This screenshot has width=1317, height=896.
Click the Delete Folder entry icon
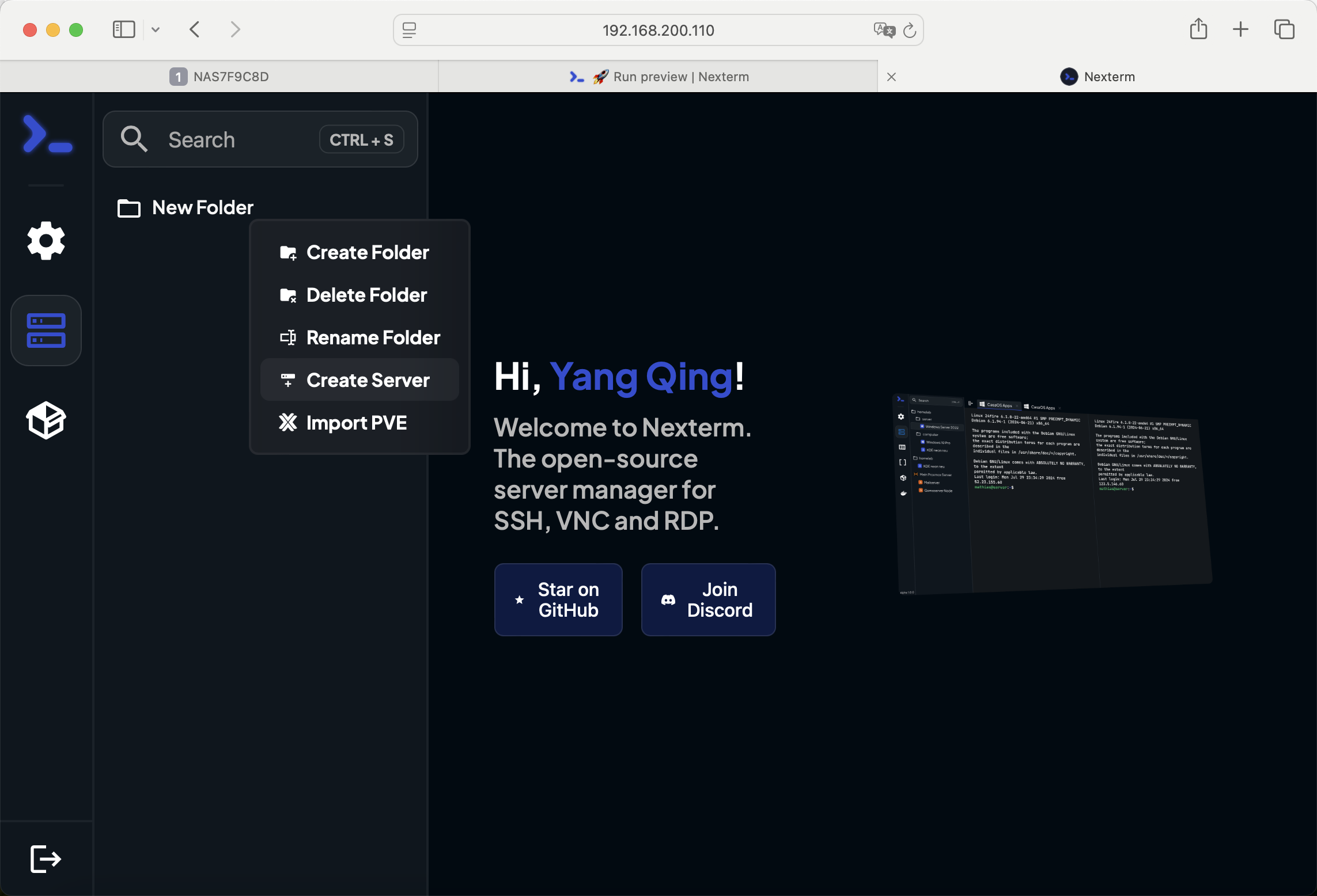[288, 295]
